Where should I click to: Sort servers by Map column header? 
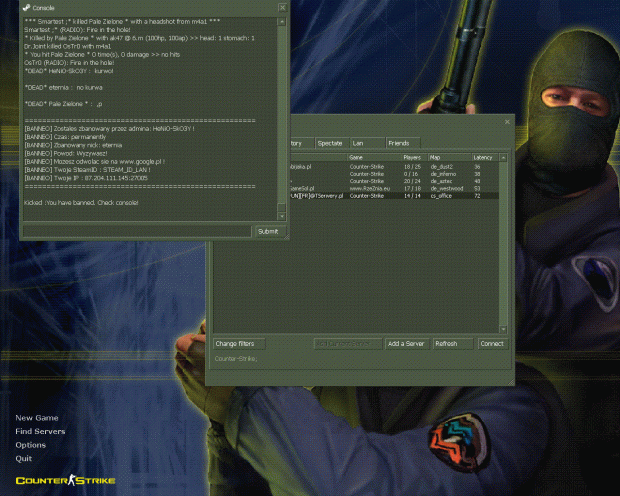tap(450, 157)
